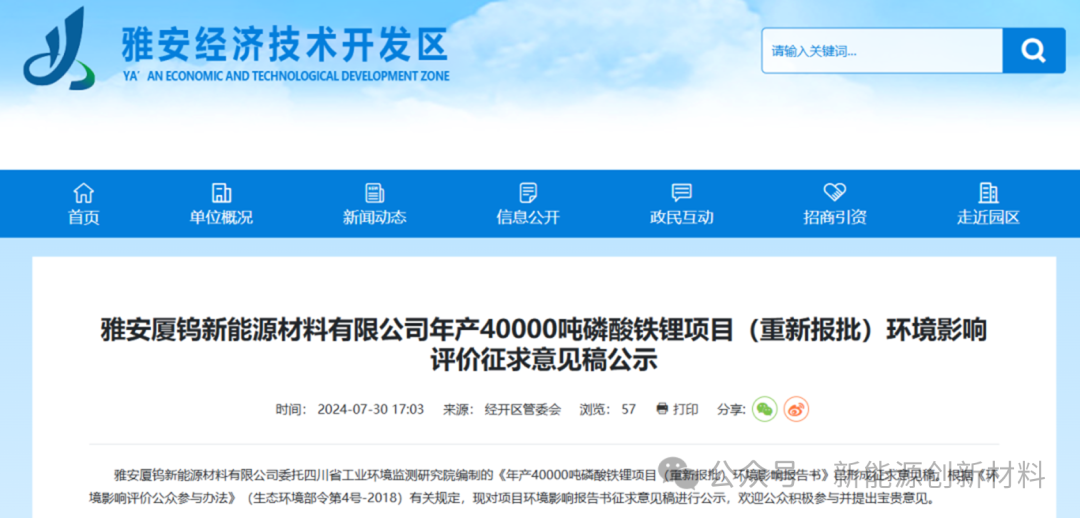Click the publish time 2024-07-30 17:03
Viewport: 1080px width, 518px height.
[x=371, y=409]
